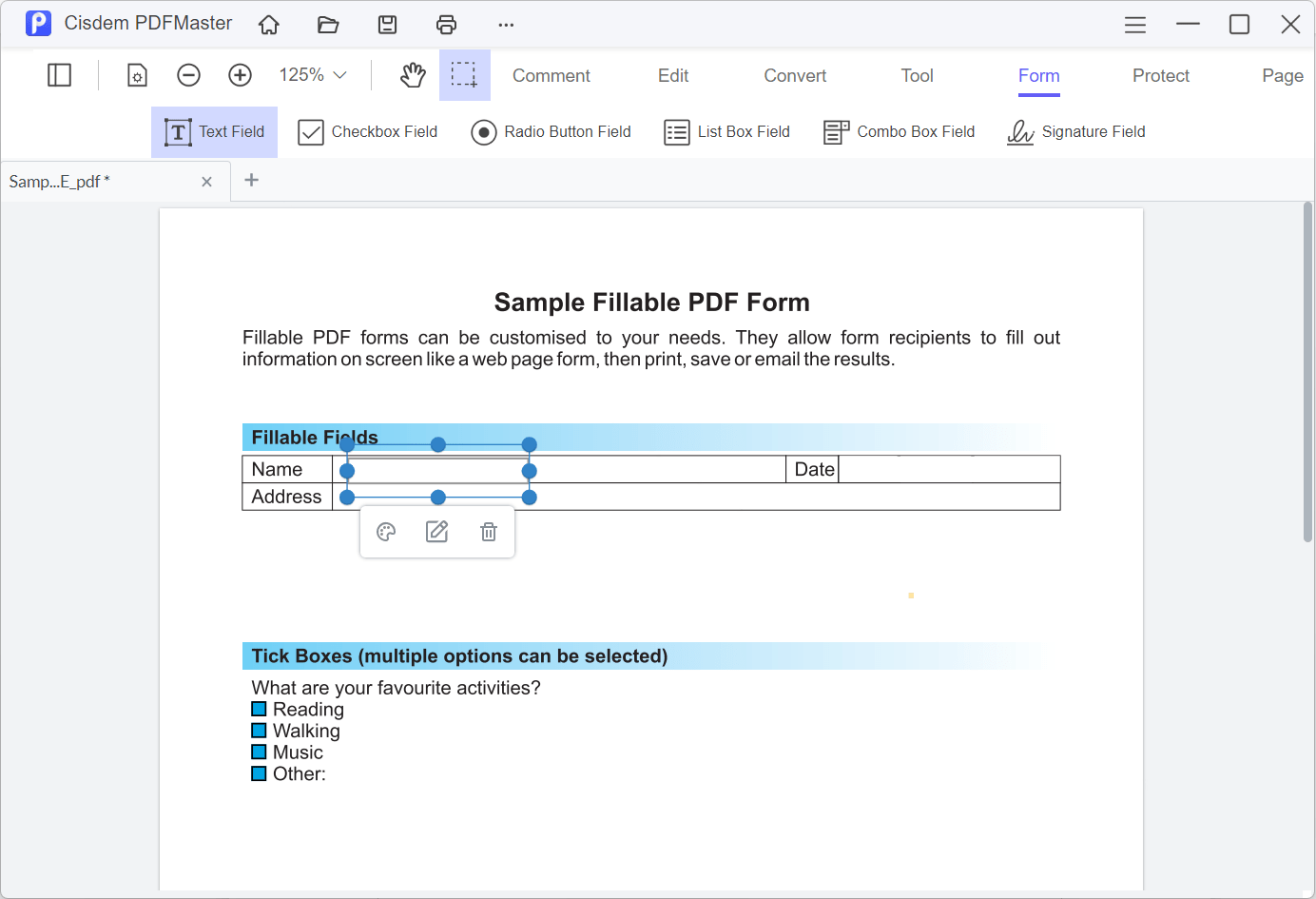Click the Cisdem PDFMaster app logo
This screenshot has width=1316, height=899.
pyautogui.click(x=38, y=23)
